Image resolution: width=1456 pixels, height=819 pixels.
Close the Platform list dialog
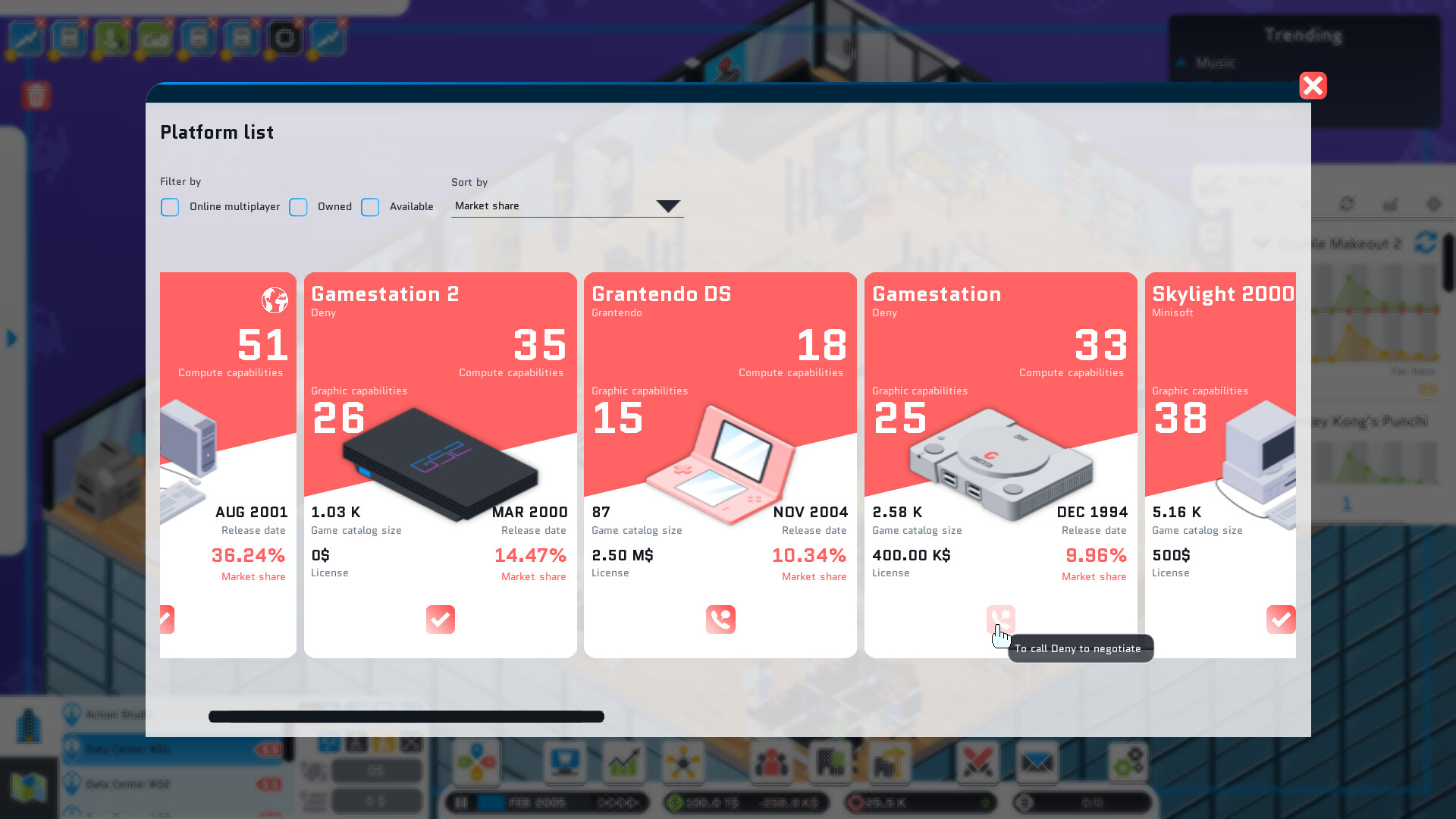1313,86
